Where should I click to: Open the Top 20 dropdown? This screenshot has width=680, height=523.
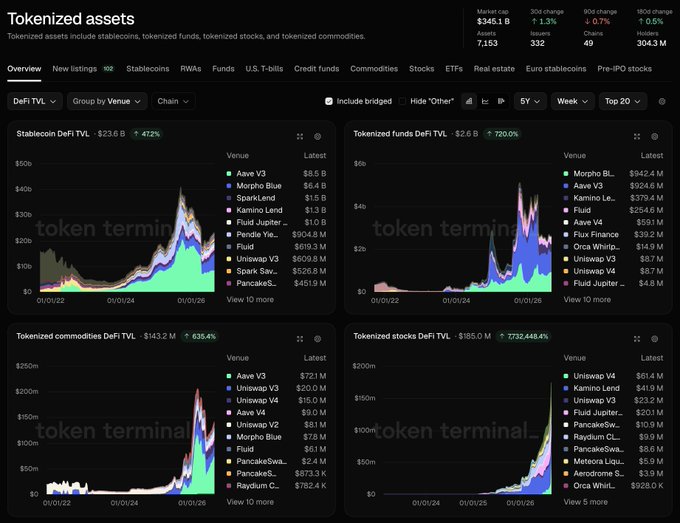[x=623, y=101]
